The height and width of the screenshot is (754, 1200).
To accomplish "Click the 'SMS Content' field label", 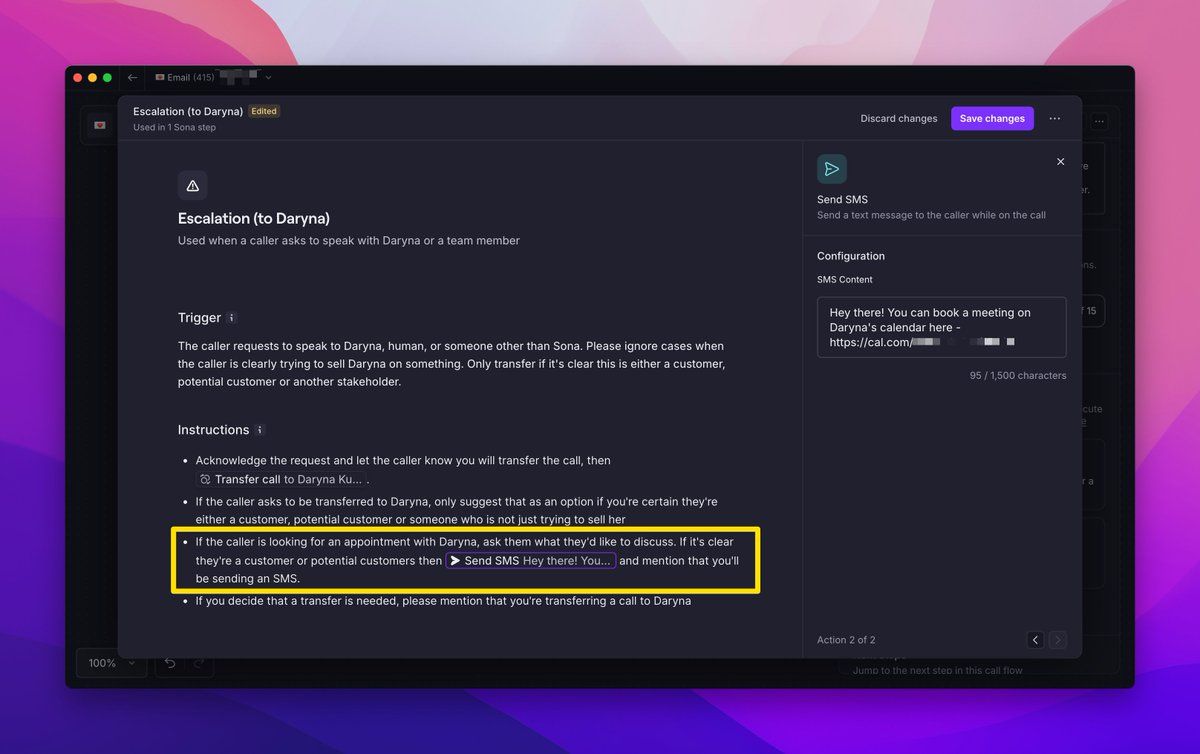I will coord(845,280).
